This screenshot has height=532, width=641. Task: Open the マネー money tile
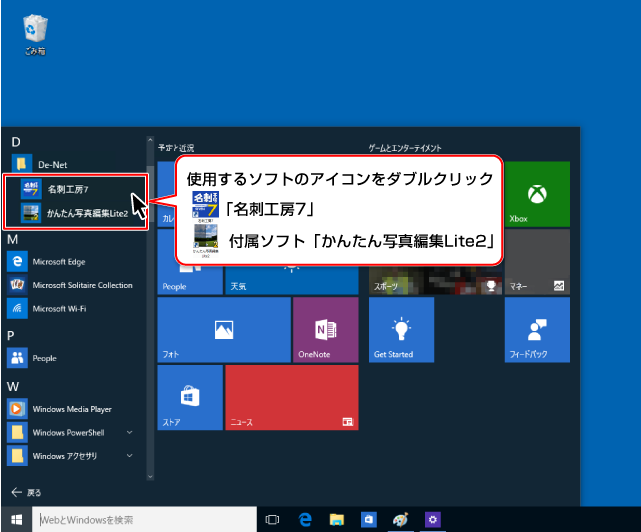[537, 262]
